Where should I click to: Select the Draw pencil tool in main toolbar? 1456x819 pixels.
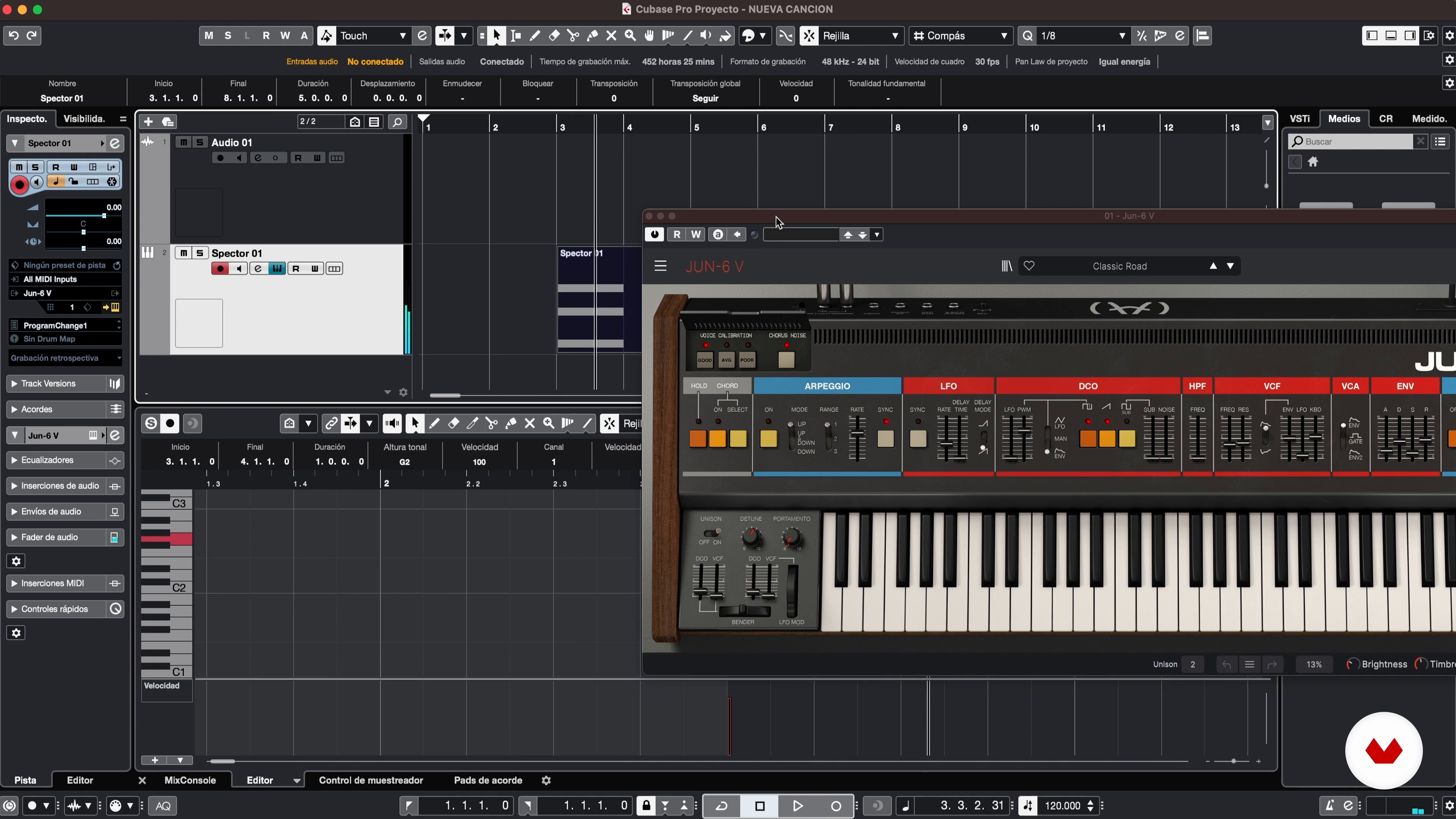(x=535, y=36)
